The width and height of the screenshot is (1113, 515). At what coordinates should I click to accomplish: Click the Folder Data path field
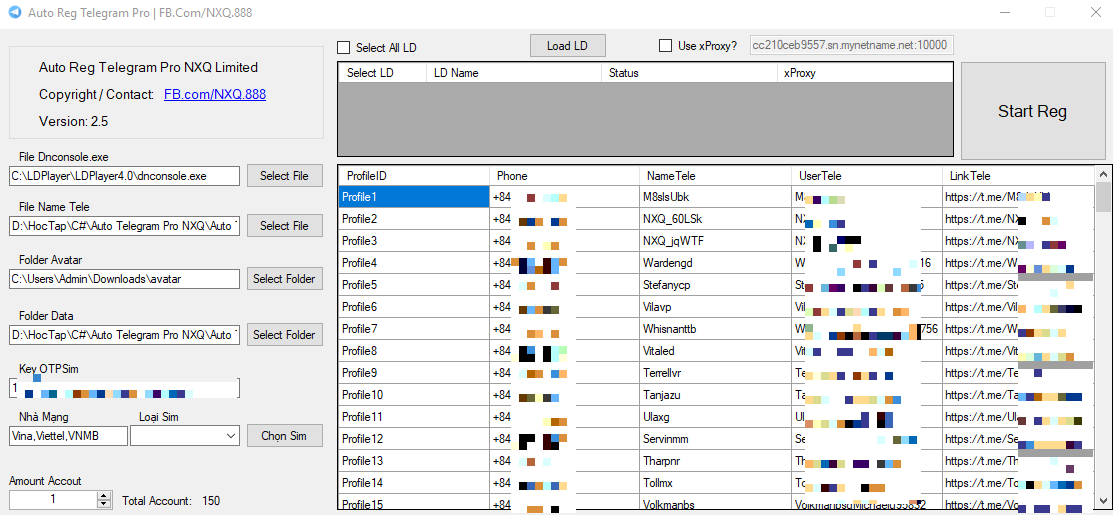coord(125,335)
